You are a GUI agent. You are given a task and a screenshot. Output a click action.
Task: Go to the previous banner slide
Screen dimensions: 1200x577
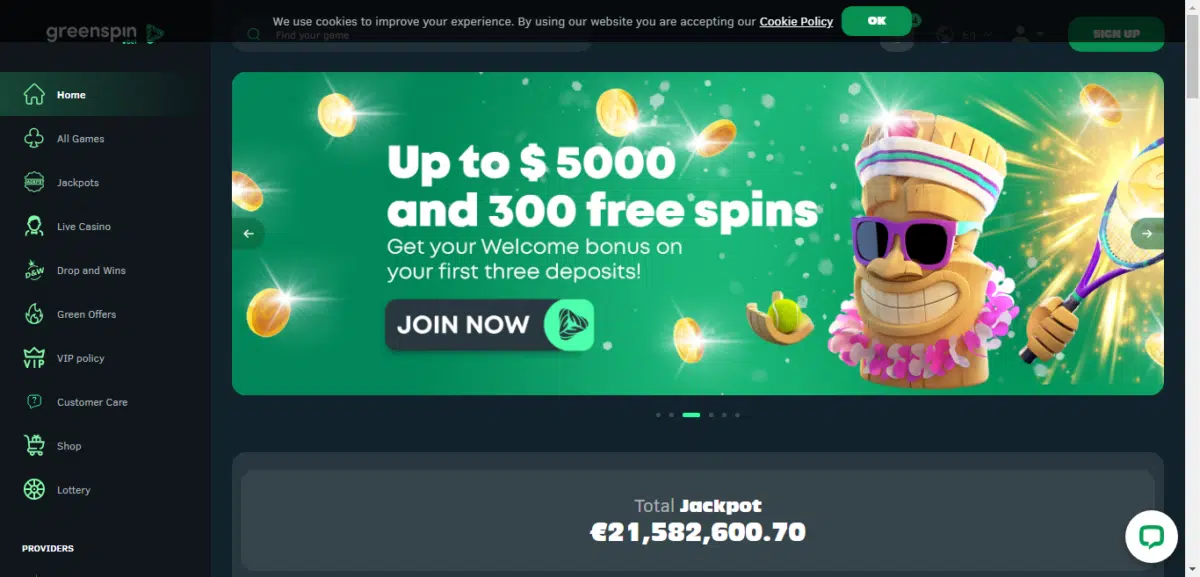tap(248, 234)
